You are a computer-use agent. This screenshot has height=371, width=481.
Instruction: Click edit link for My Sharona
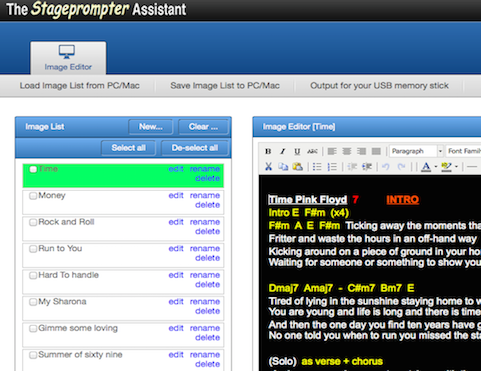click(176, 302)
